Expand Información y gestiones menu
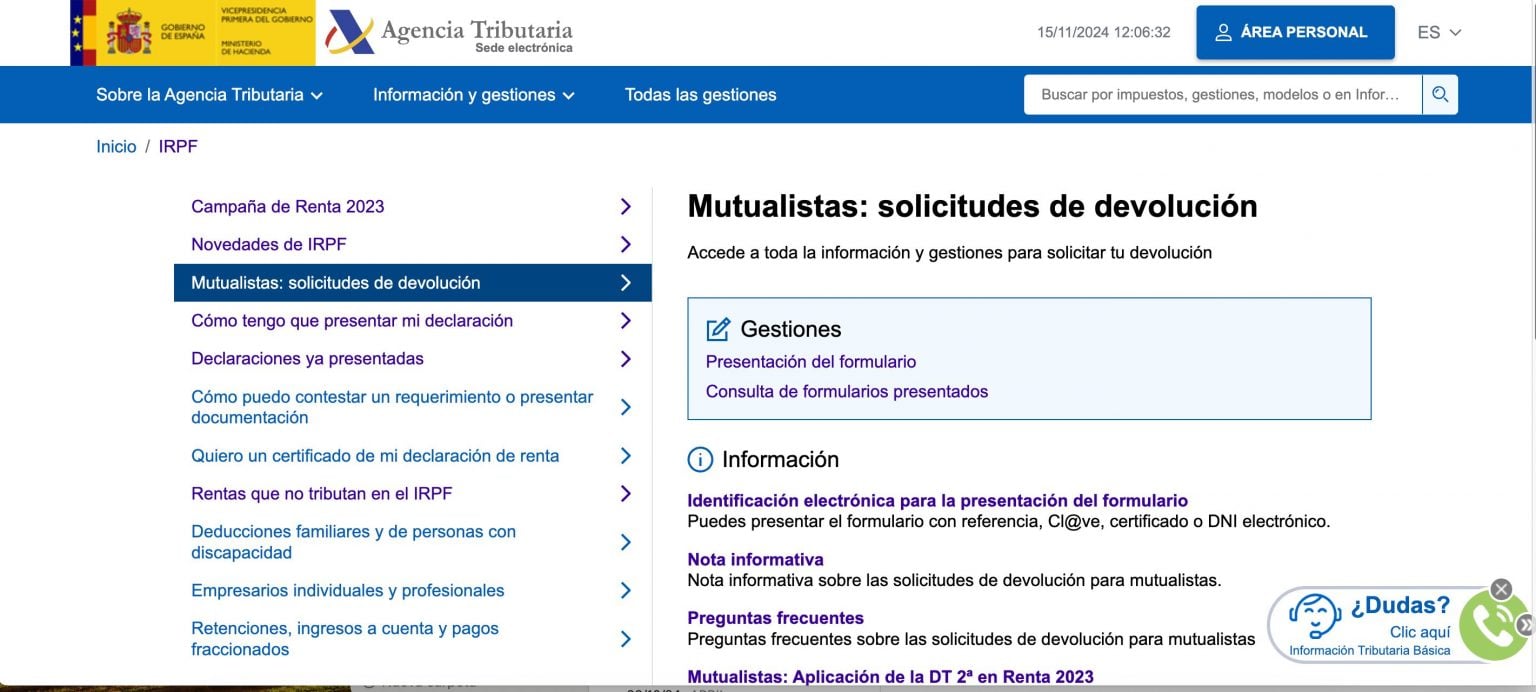Viewport: 1536px width, 692px height. (x=474, y=95)
